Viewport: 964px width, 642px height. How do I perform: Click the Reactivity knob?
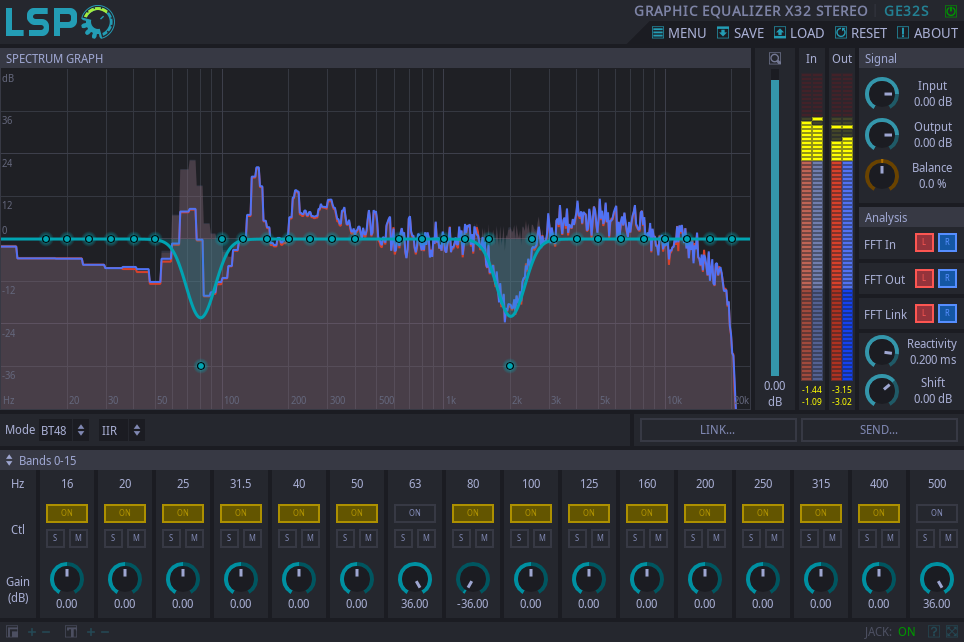click(x=882, y=352)
